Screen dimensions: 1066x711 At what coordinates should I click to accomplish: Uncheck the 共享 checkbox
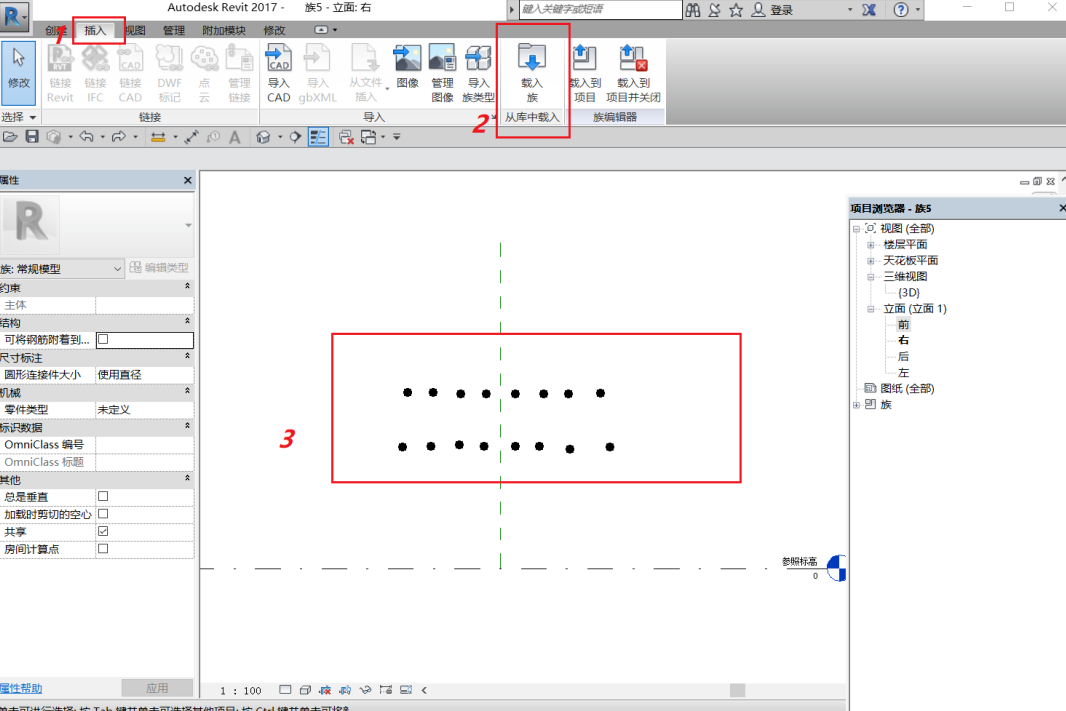tap(103, 531)
